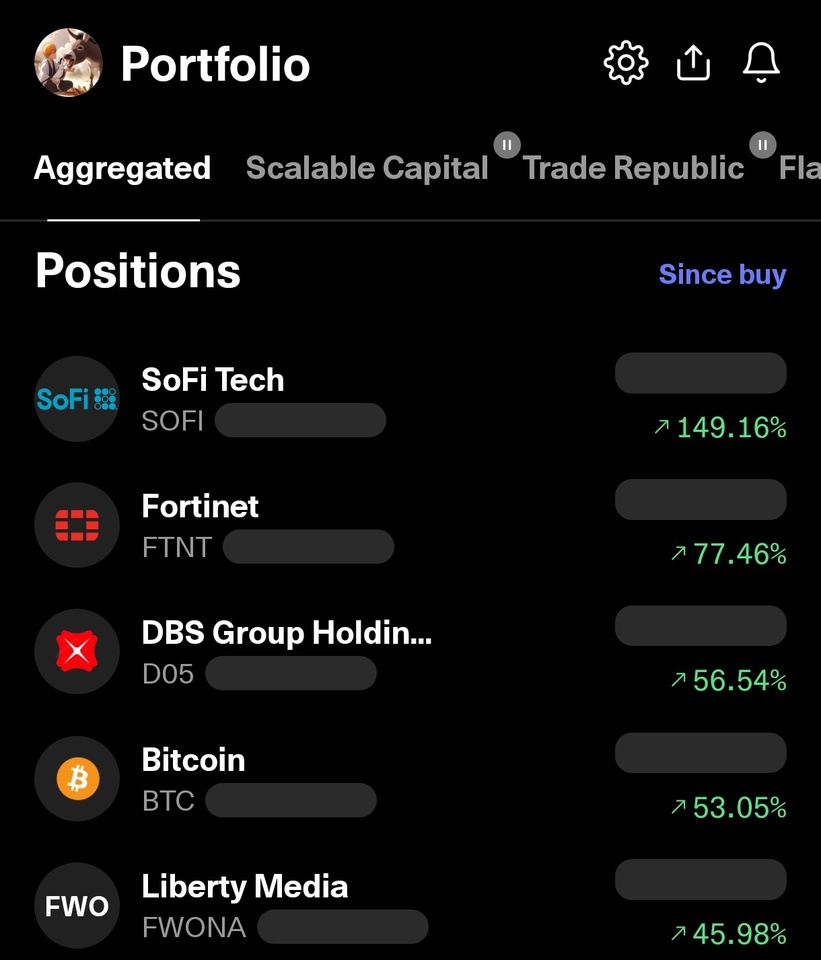The width and height of the screenshot is (821, 960).
Task: Tap the DBS Group Holdings name
Action: (x=287, y=632)
